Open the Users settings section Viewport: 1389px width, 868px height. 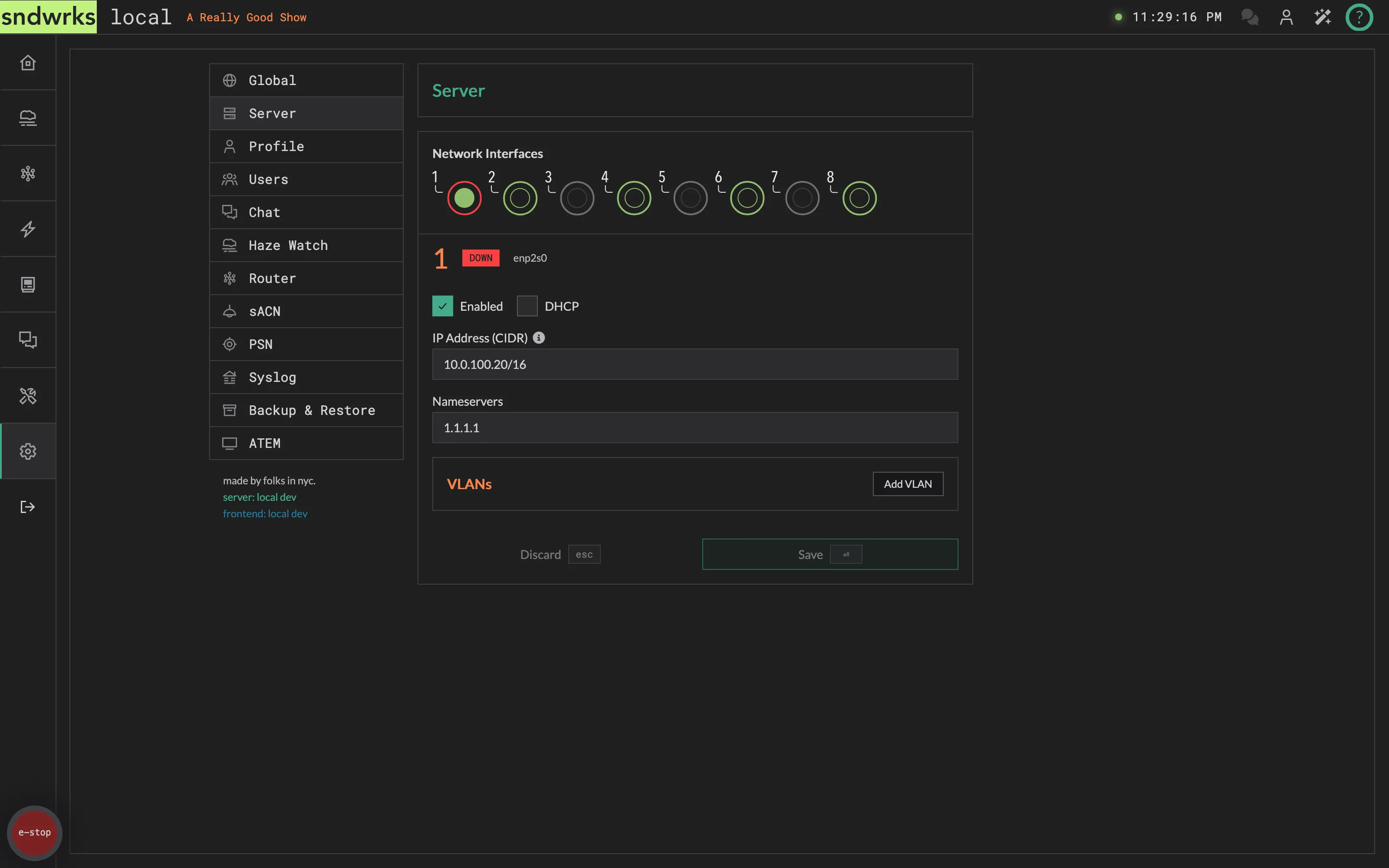tap(306, 179)
